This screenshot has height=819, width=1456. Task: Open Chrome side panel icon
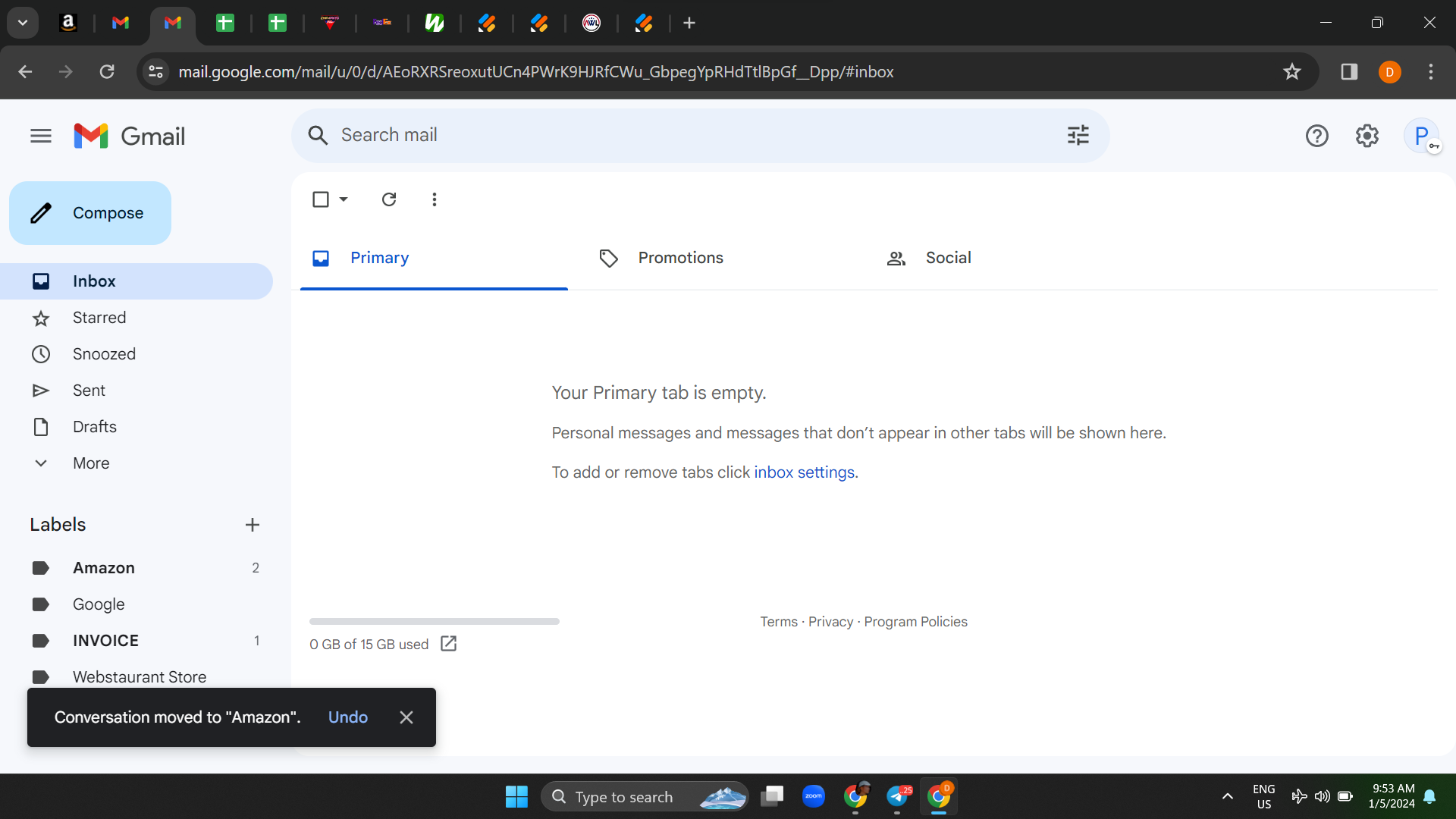coord(1349,72)
